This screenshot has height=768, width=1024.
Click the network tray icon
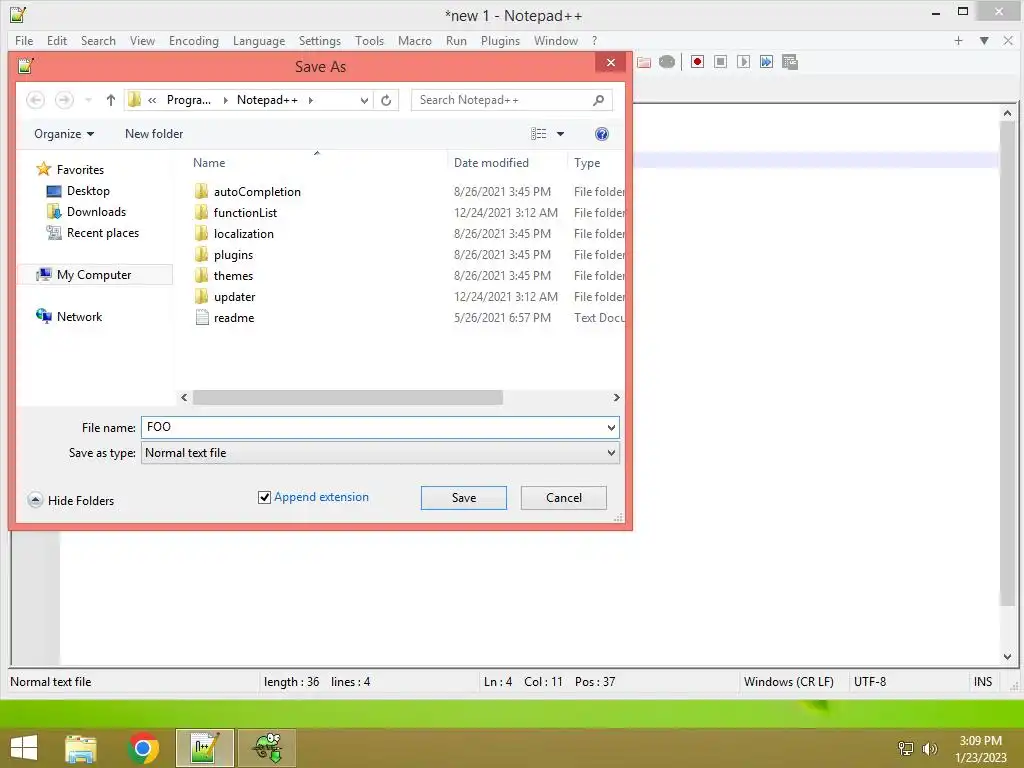tap(906, 749)
